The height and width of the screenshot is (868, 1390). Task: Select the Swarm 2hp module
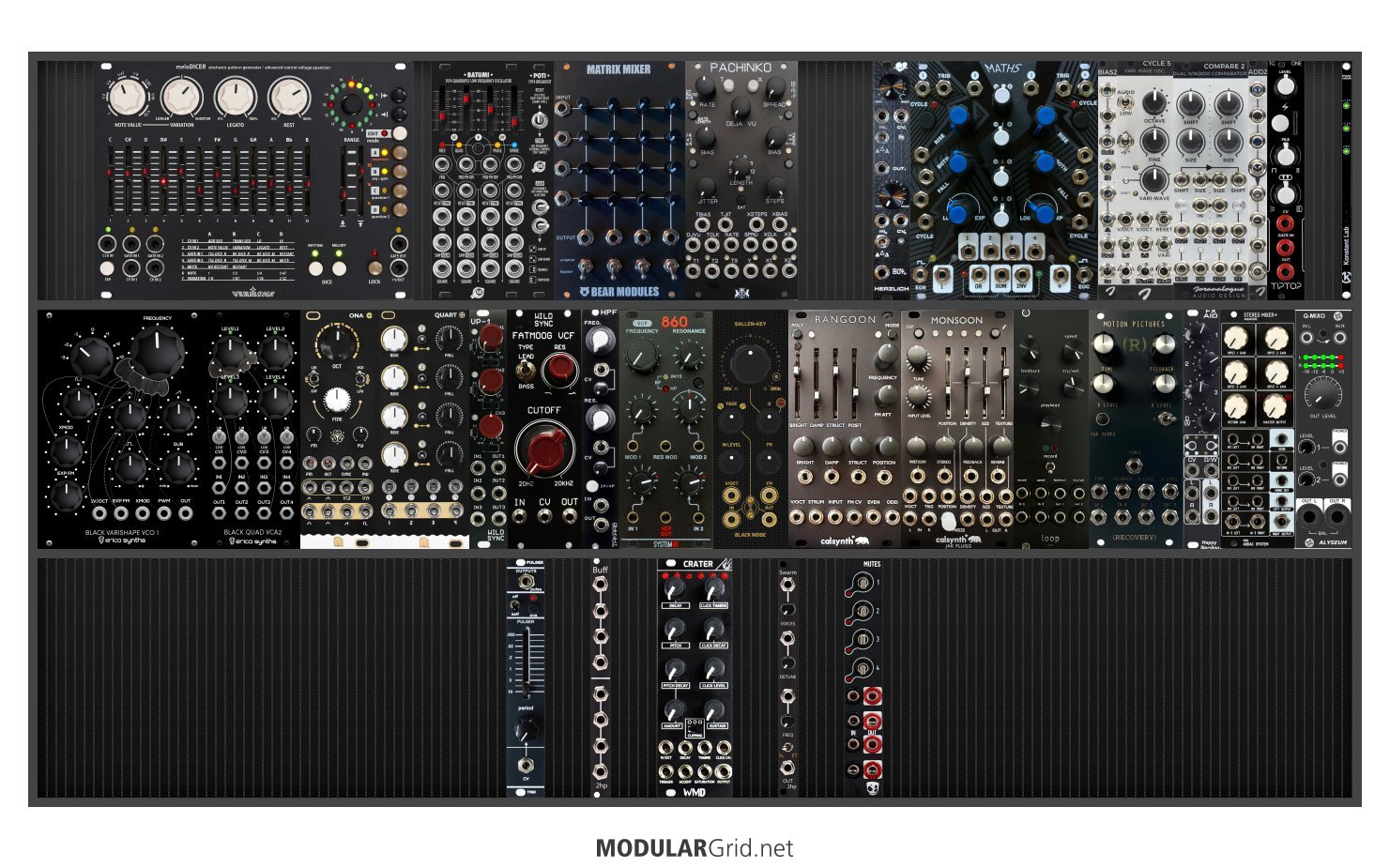(787, 678)
